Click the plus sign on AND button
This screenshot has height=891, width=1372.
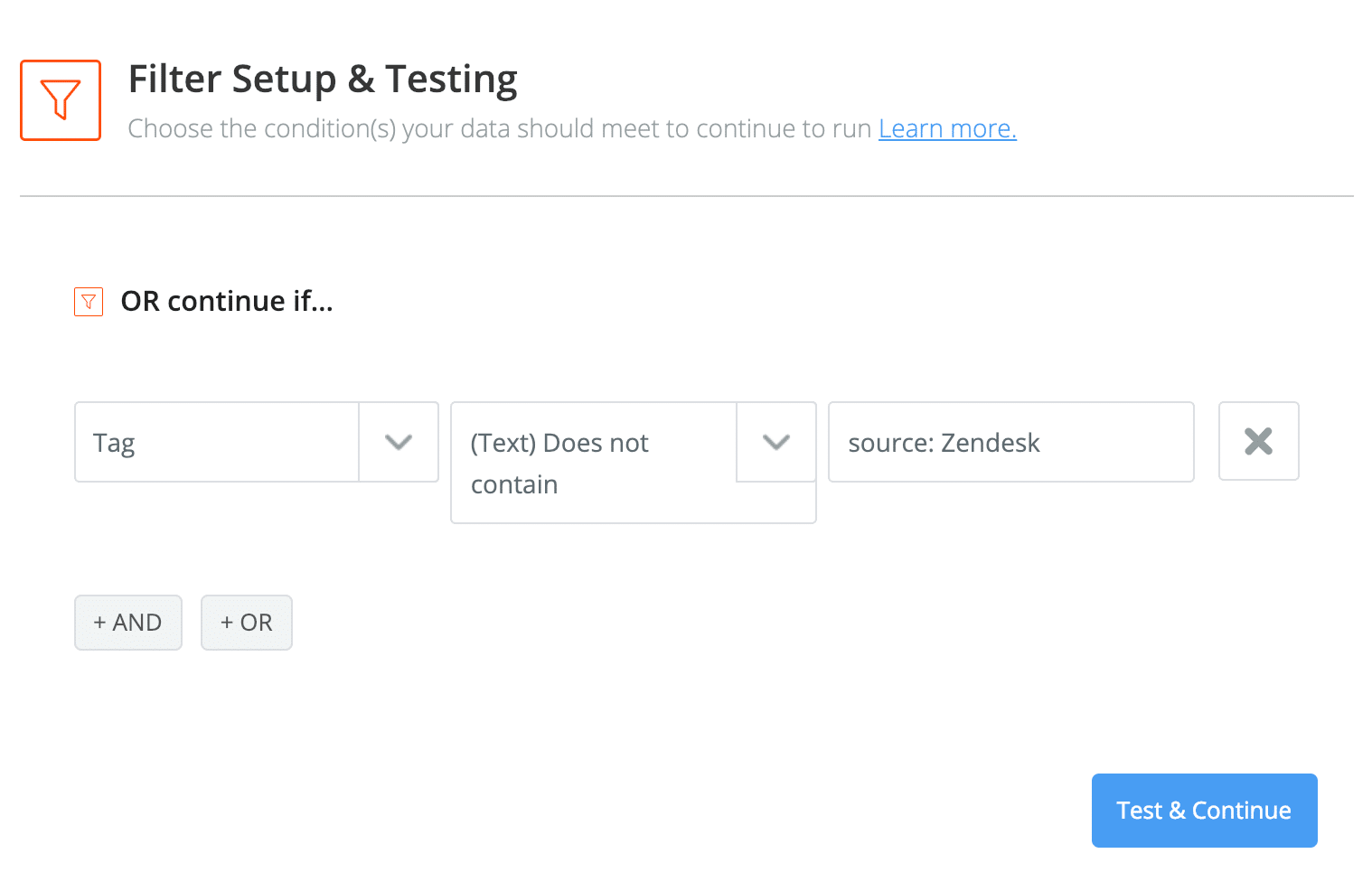click(x=99, y=623)
